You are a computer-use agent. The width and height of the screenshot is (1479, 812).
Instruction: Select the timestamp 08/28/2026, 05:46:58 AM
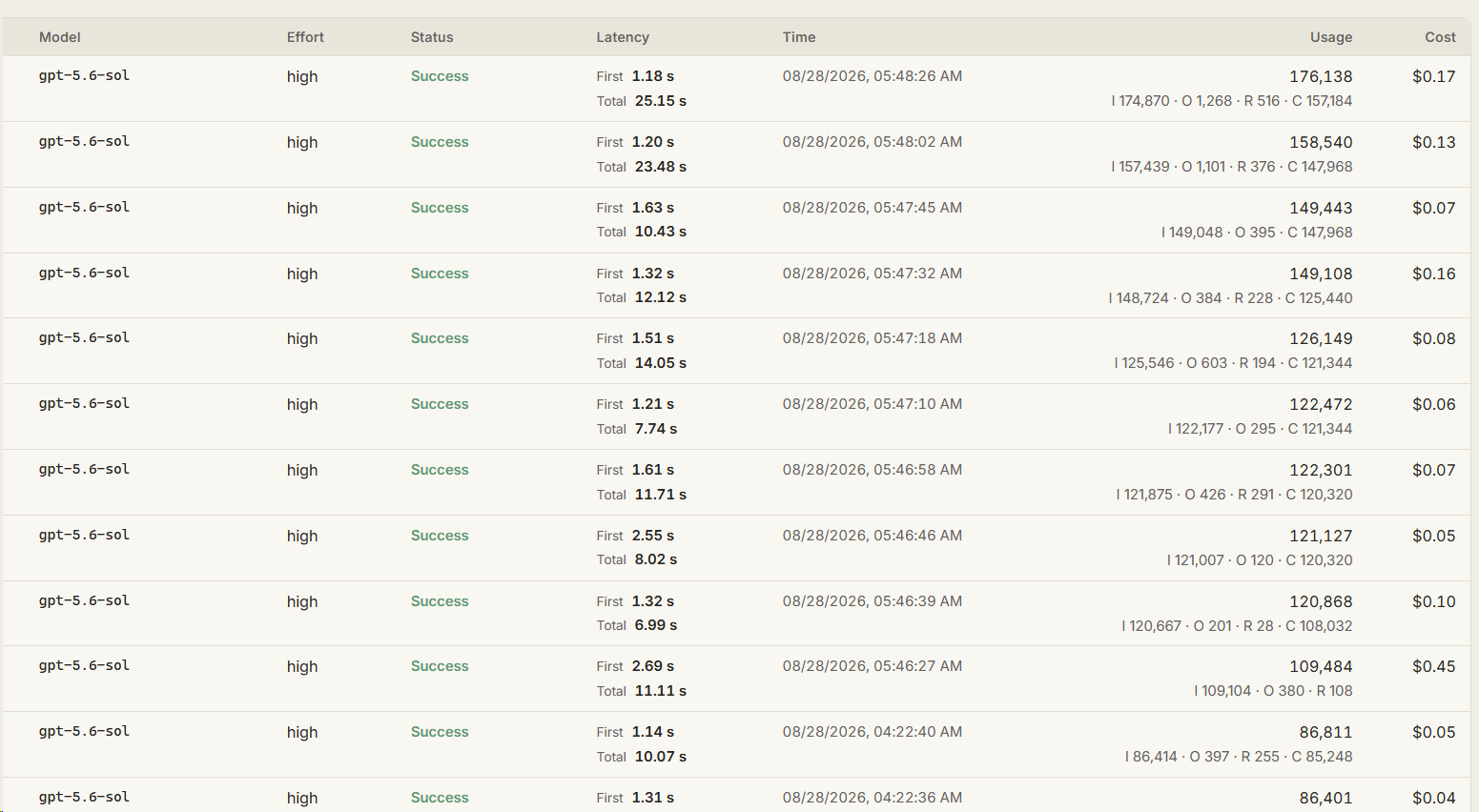pos(873,470)
